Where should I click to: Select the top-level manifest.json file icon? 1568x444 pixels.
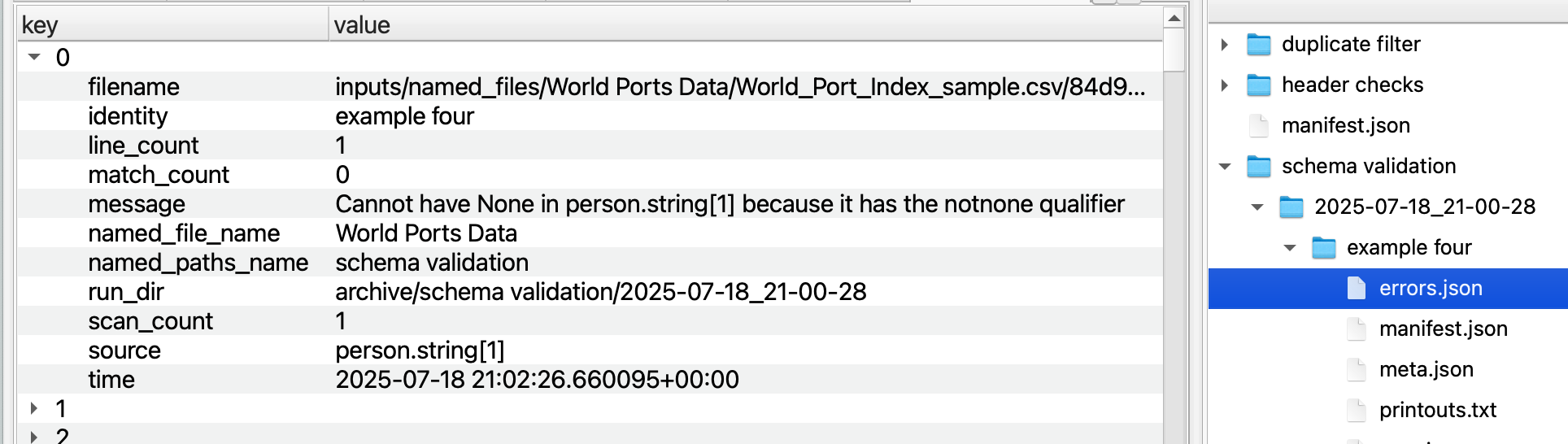point(1258,125)
